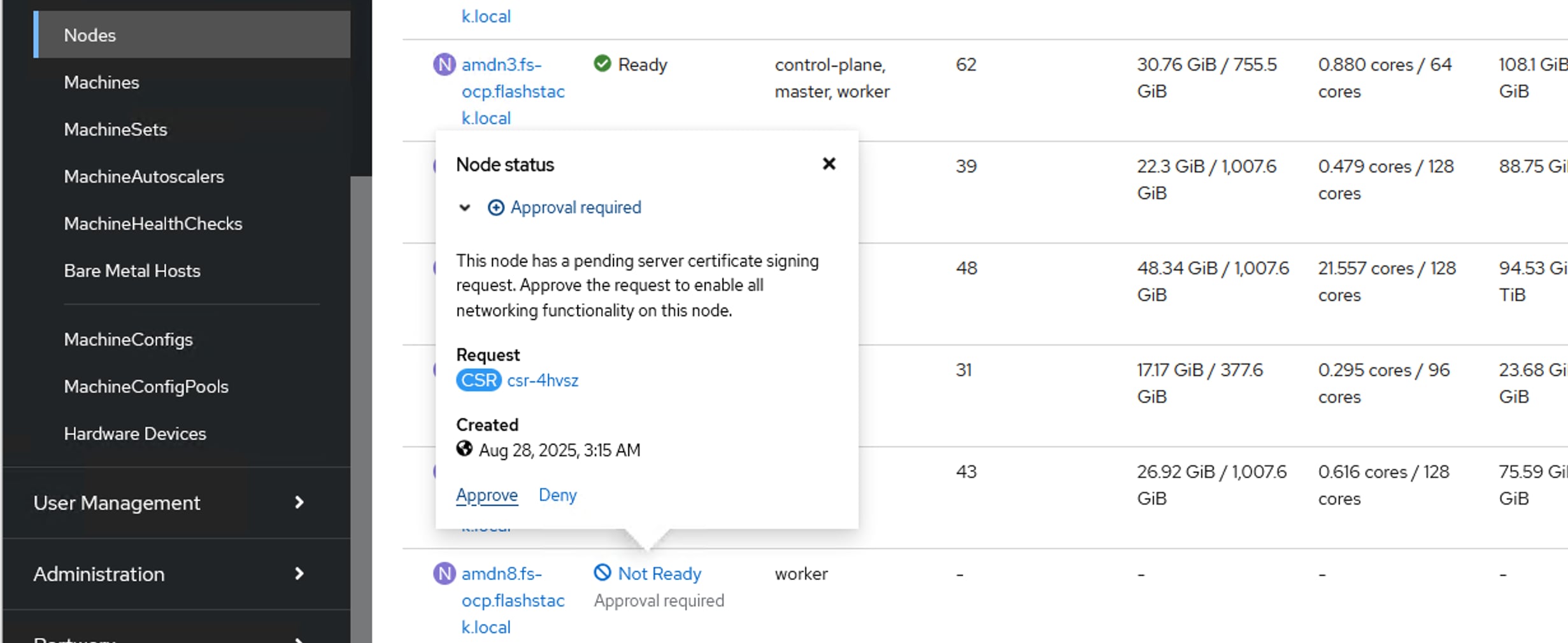Click the Not Ready ban icon
Viewport: 1568px width, 643px height.
click(602, 572)
